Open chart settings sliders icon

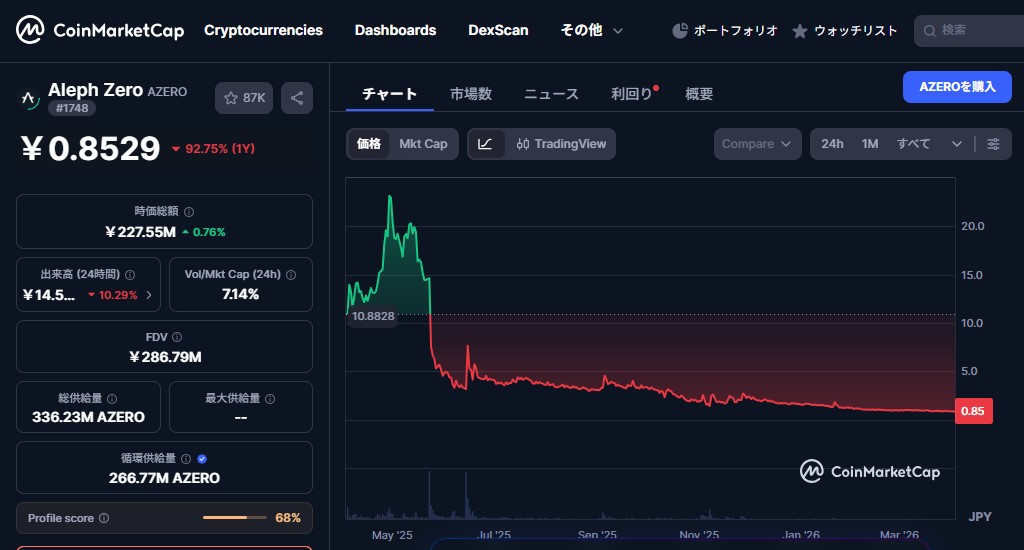point(993,144)
